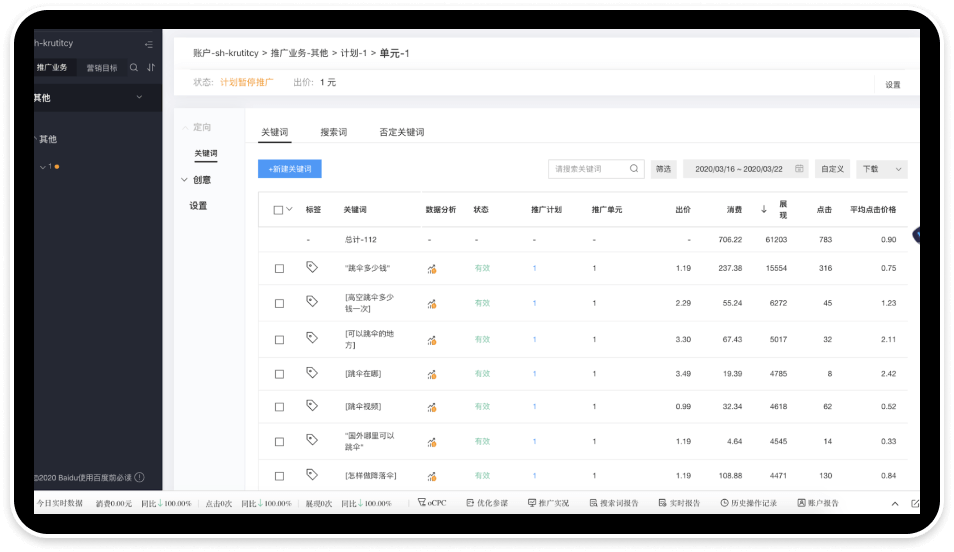Image resolution: width=954 pixels, height=552 pixels.
Task: Open 搜索词报告 in the bottom toolbar
Action: pyautogui.click(x=614, y=503)
